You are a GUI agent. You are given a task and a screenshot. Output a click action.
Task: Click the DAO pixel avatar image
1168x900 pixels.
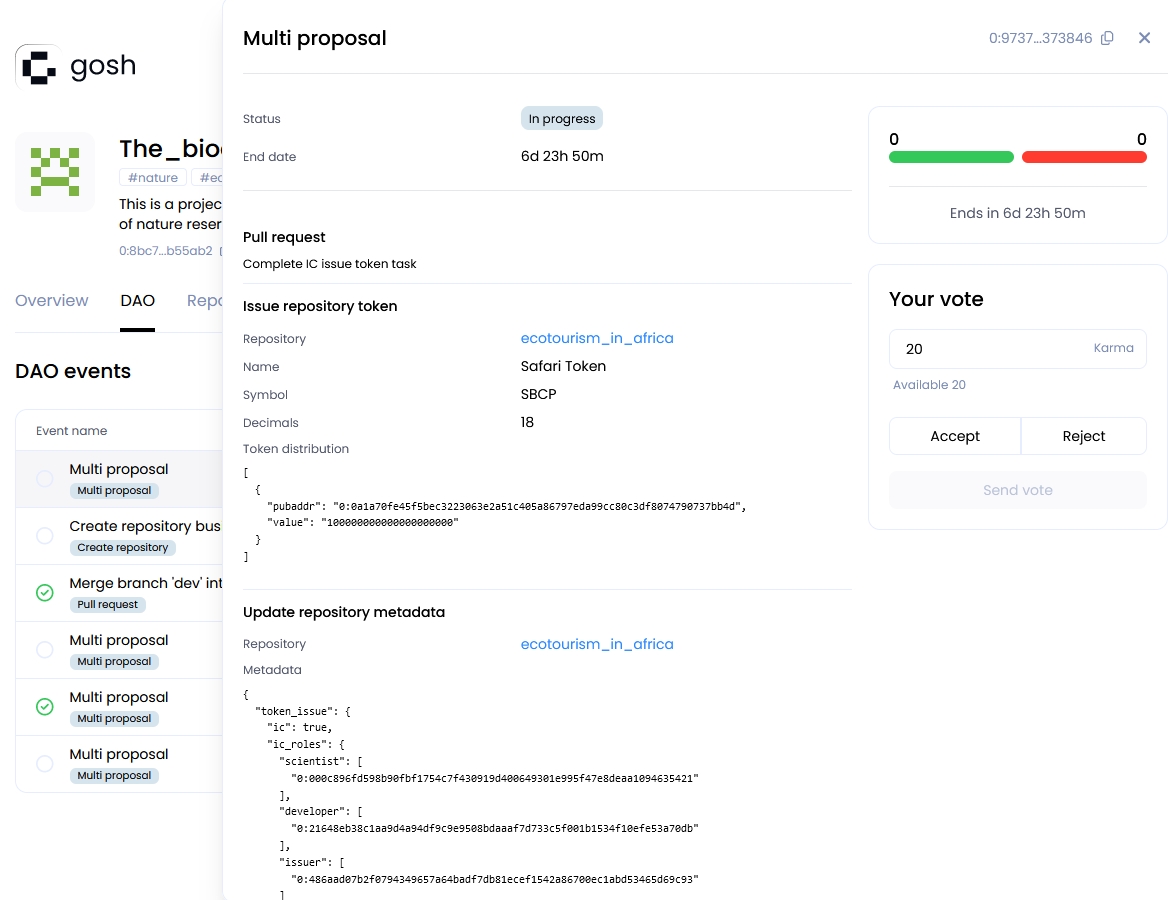[55, 172]
